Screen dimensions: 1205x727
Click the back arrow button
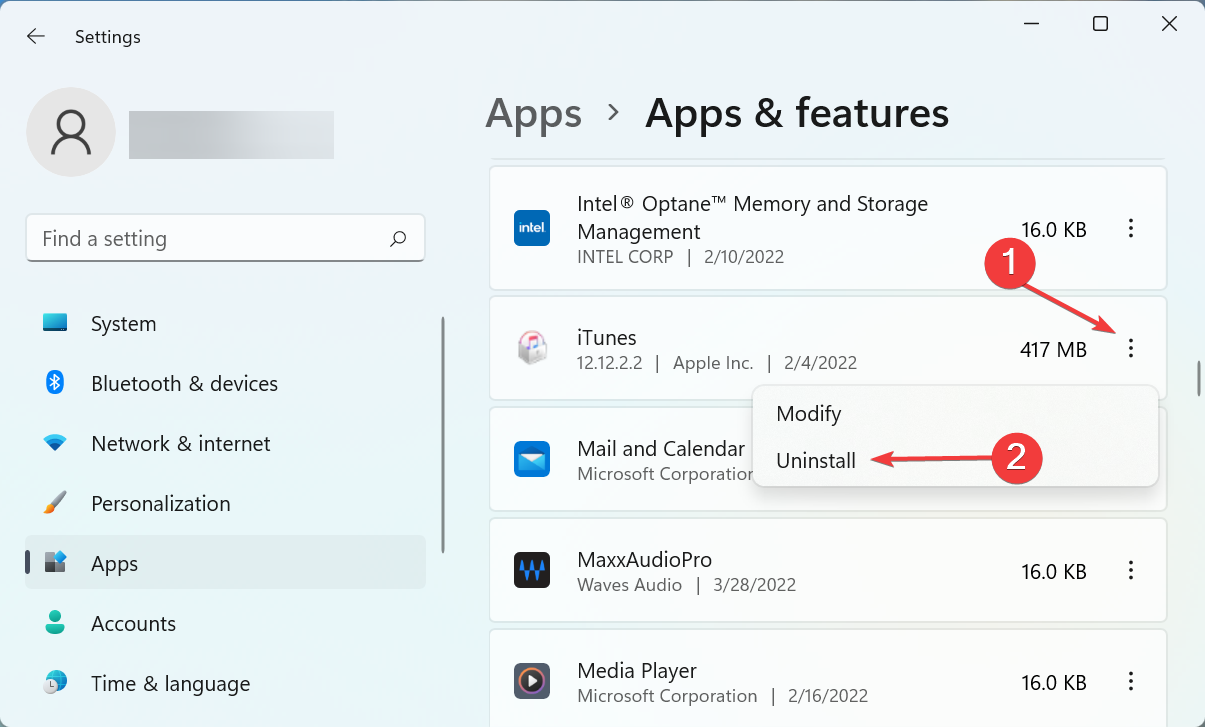[36, 36]
